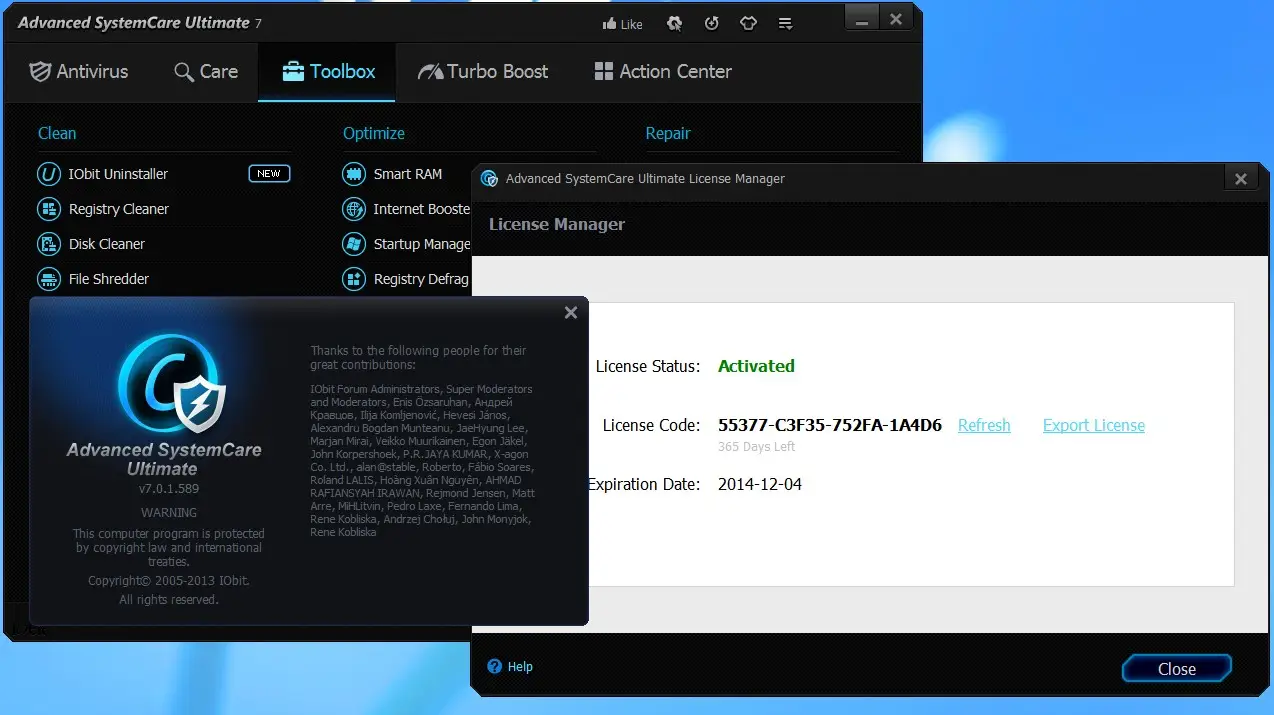1274x715 pixels.
Task: Click the version number v7.0.1.589
Action: pos(169,489)
